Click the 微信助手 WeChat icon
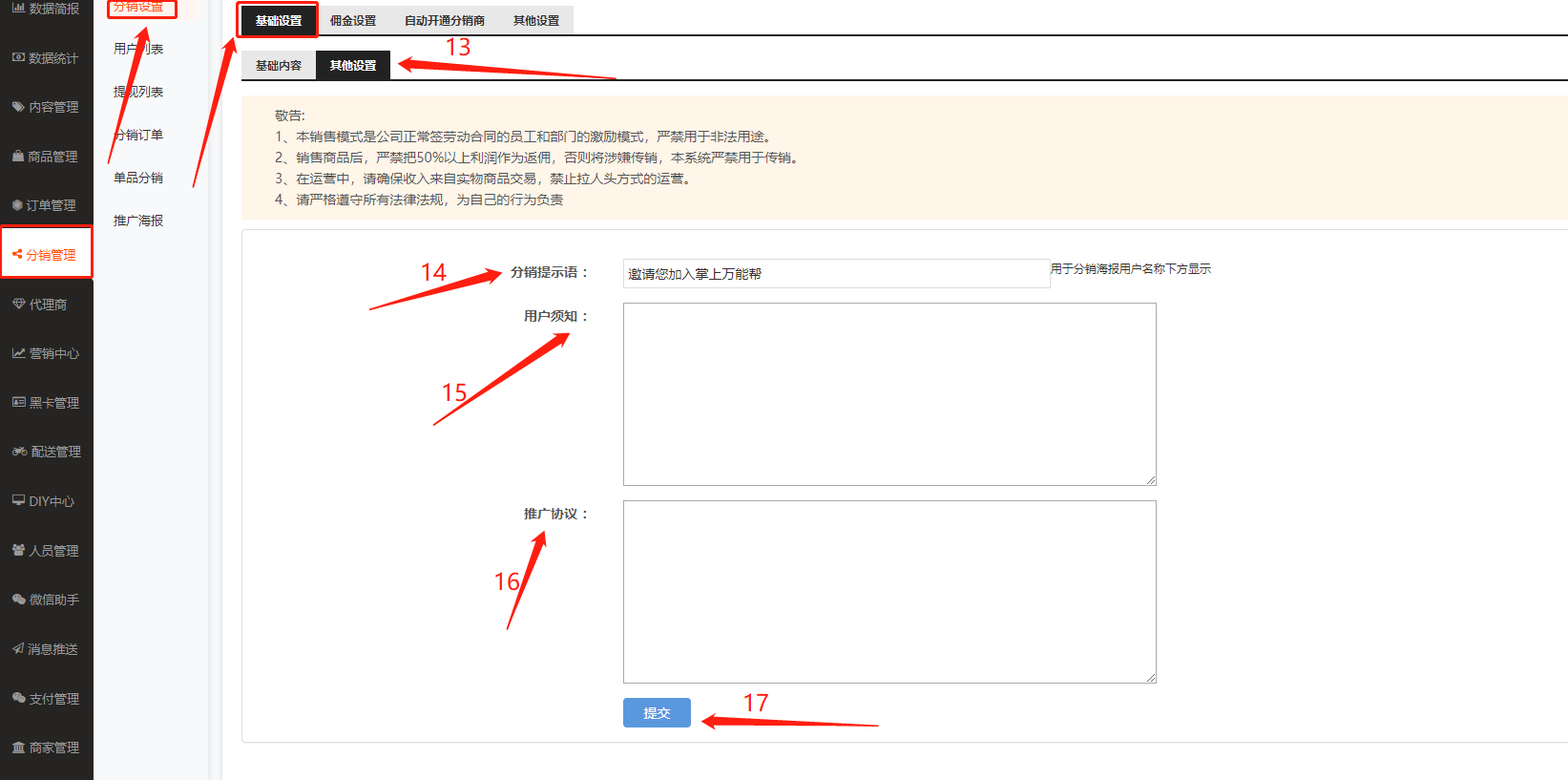1568x780 pixels. [18, 600]
